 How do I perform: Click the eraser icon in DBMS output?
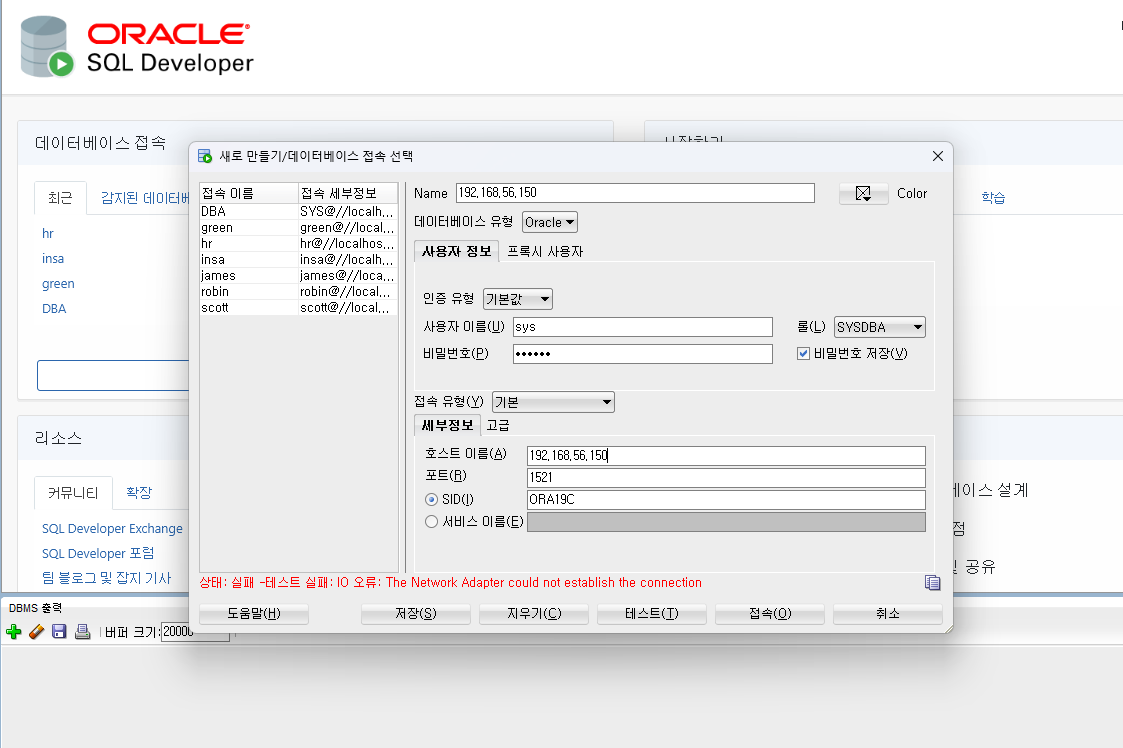point(37,631)
